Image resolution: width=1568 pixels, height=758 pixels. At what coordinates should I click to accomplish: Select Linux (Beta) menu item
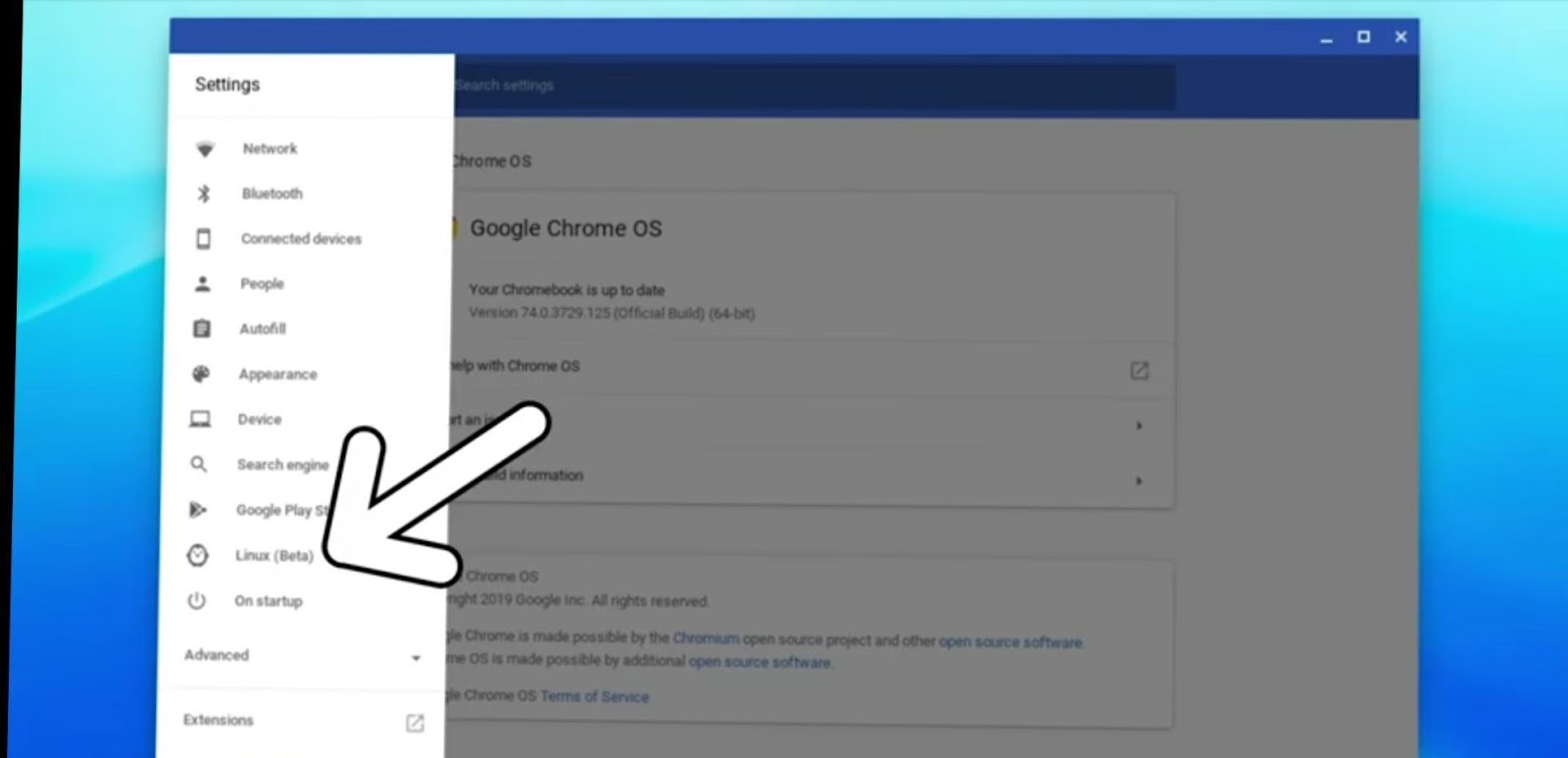pos(274,555)
